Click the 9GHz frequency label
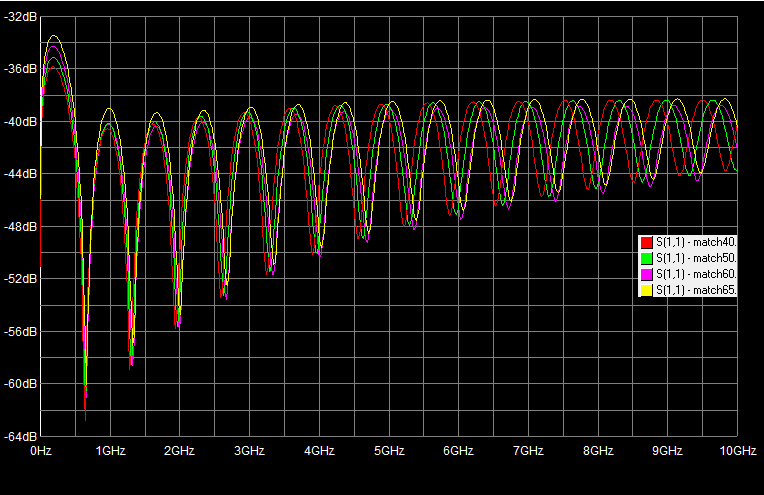The width and height of the screenshot is (764, 495). click(667, 451)
